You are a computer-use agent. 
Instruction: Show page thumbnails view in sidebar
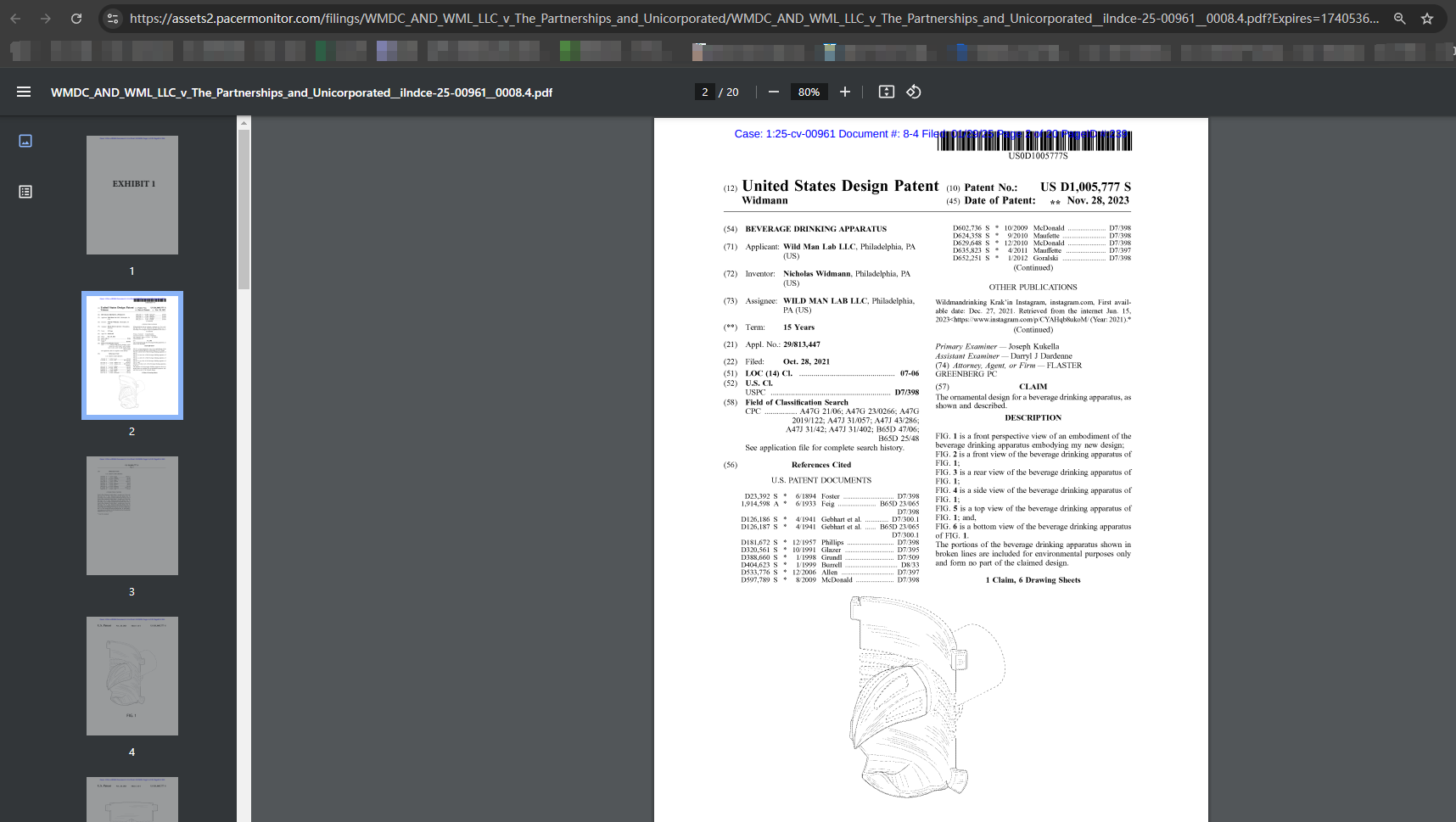click(25, 141)
